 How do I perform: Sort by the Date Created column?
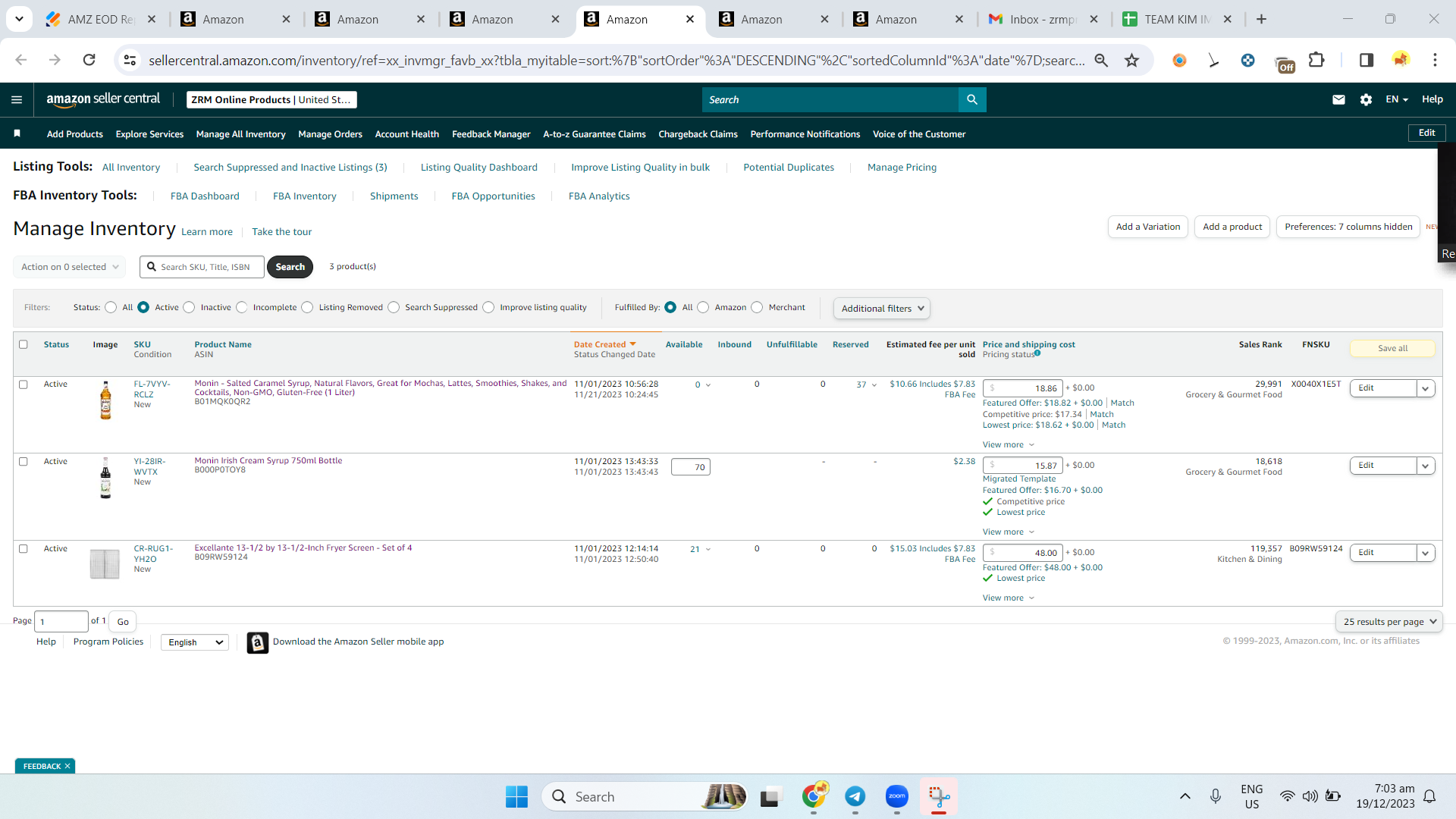604,345
